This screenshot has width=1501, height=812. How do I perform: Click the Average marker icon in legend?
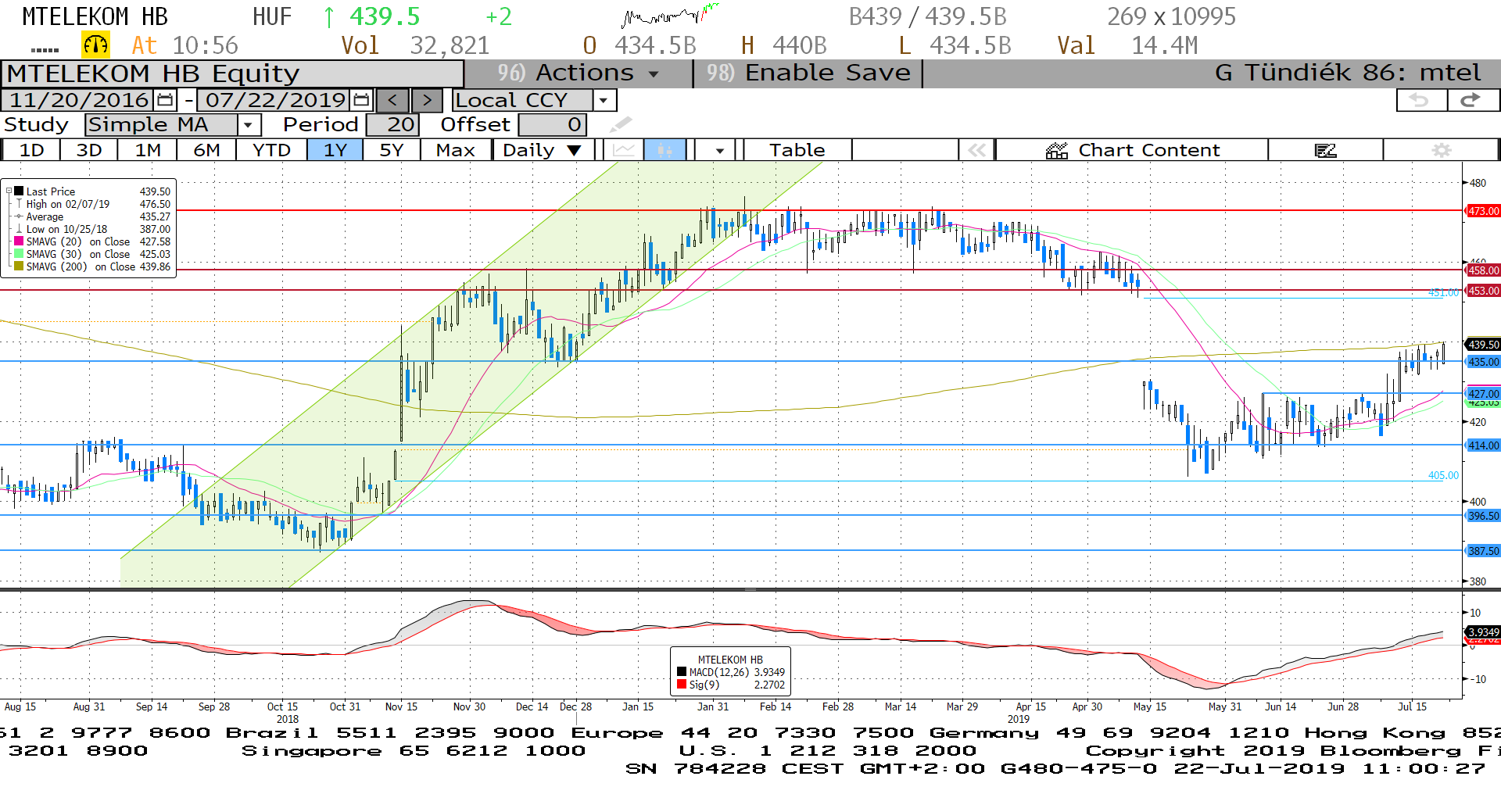pos(19,216)
